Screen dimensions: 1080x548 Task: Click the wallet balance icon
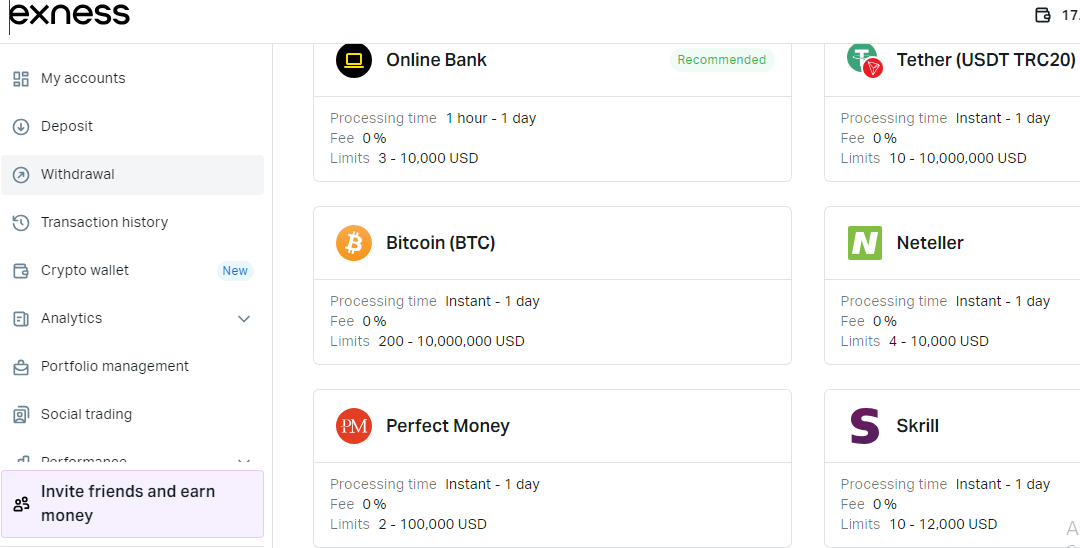[x=1042, y=15]
